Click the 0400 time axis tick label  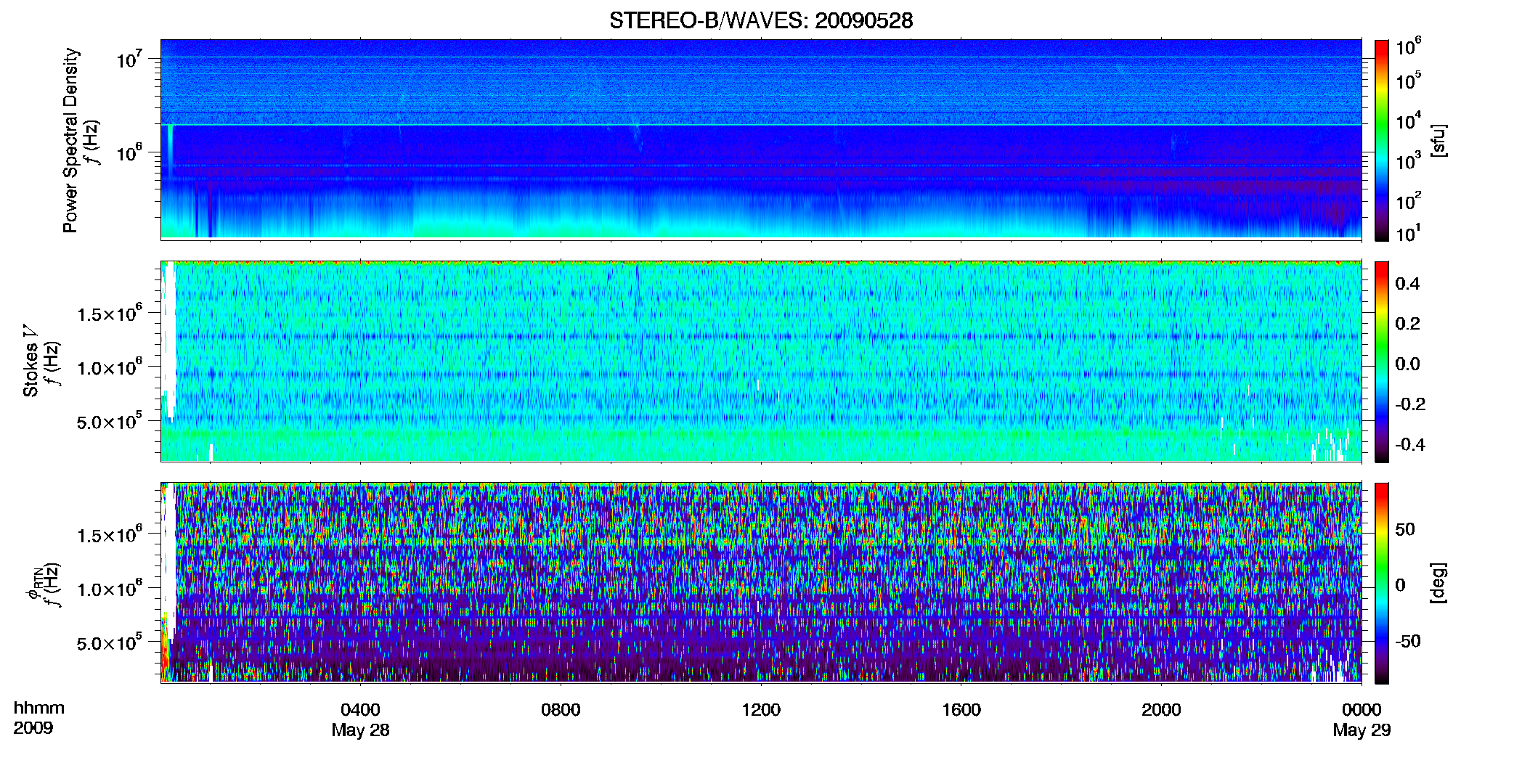point(361,710)
